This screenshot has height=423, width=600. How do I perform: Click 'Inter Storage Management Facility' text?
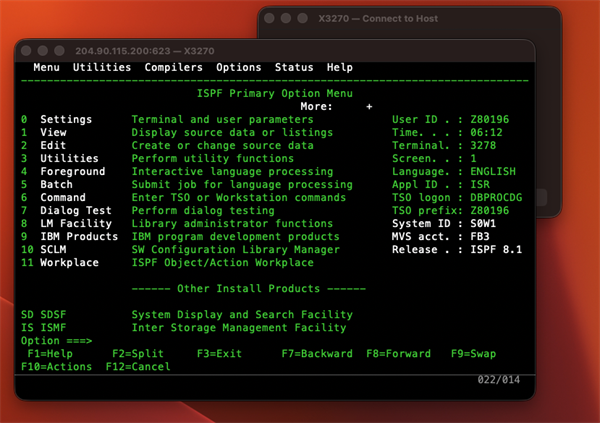pos(239,328)
